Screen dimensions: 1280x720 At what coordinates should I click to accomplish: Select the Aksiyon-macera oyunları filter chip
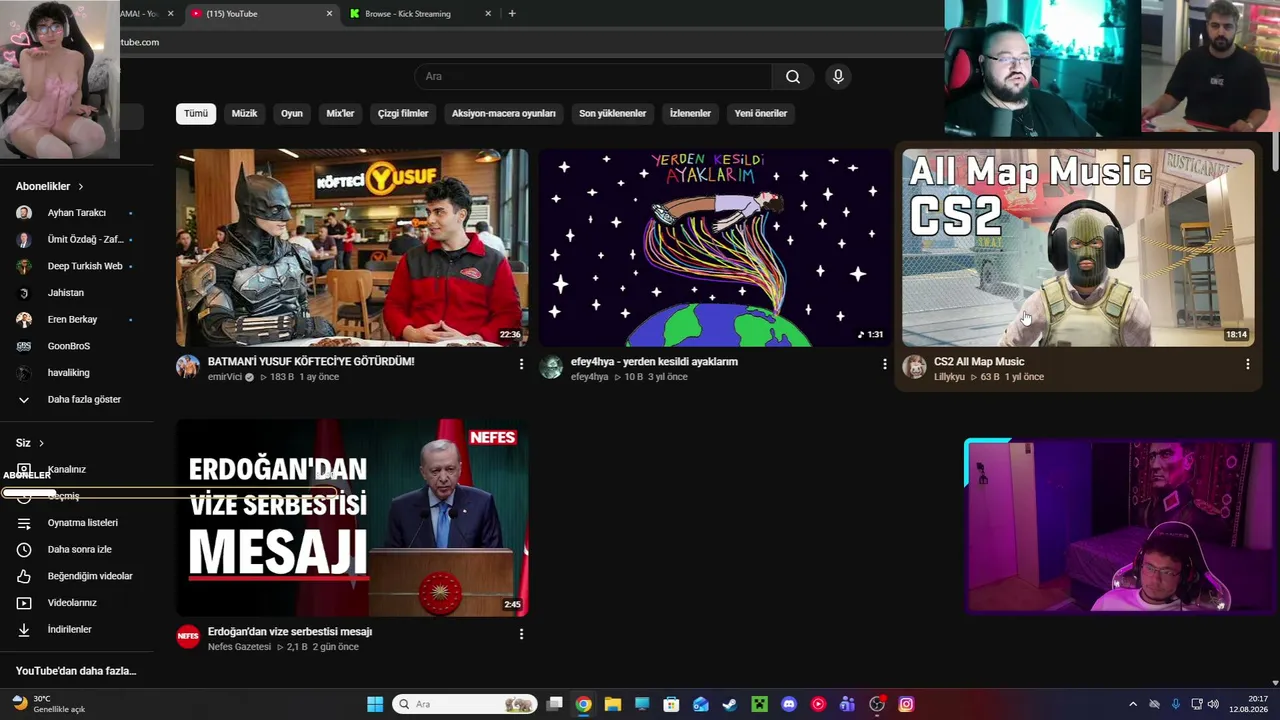[503, 114]
